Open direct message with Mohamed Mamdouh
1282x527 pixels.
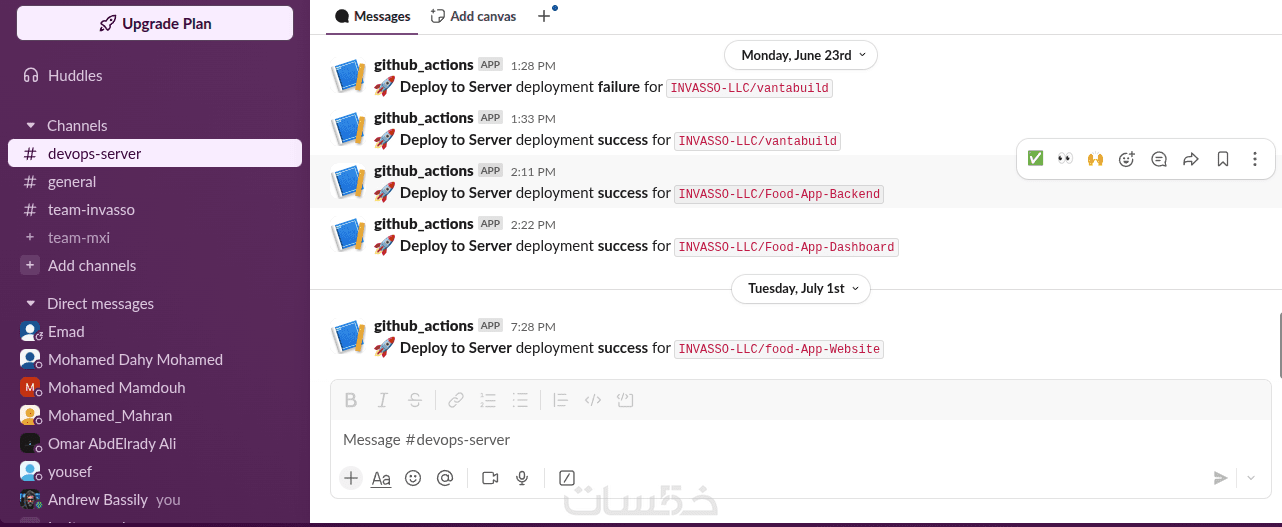155,388
